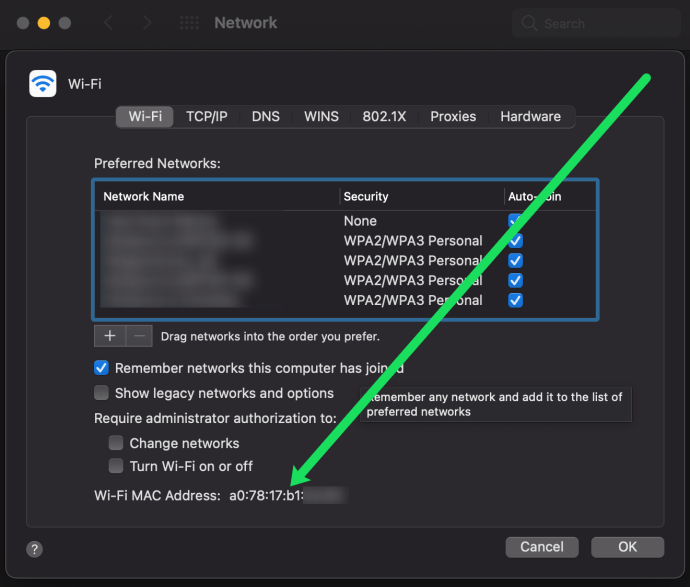This screenshot has width=690, height=587.
Task: Check Turn Wi-Fi on or off box
Action: pyautogui.click(x=116, y=466)
